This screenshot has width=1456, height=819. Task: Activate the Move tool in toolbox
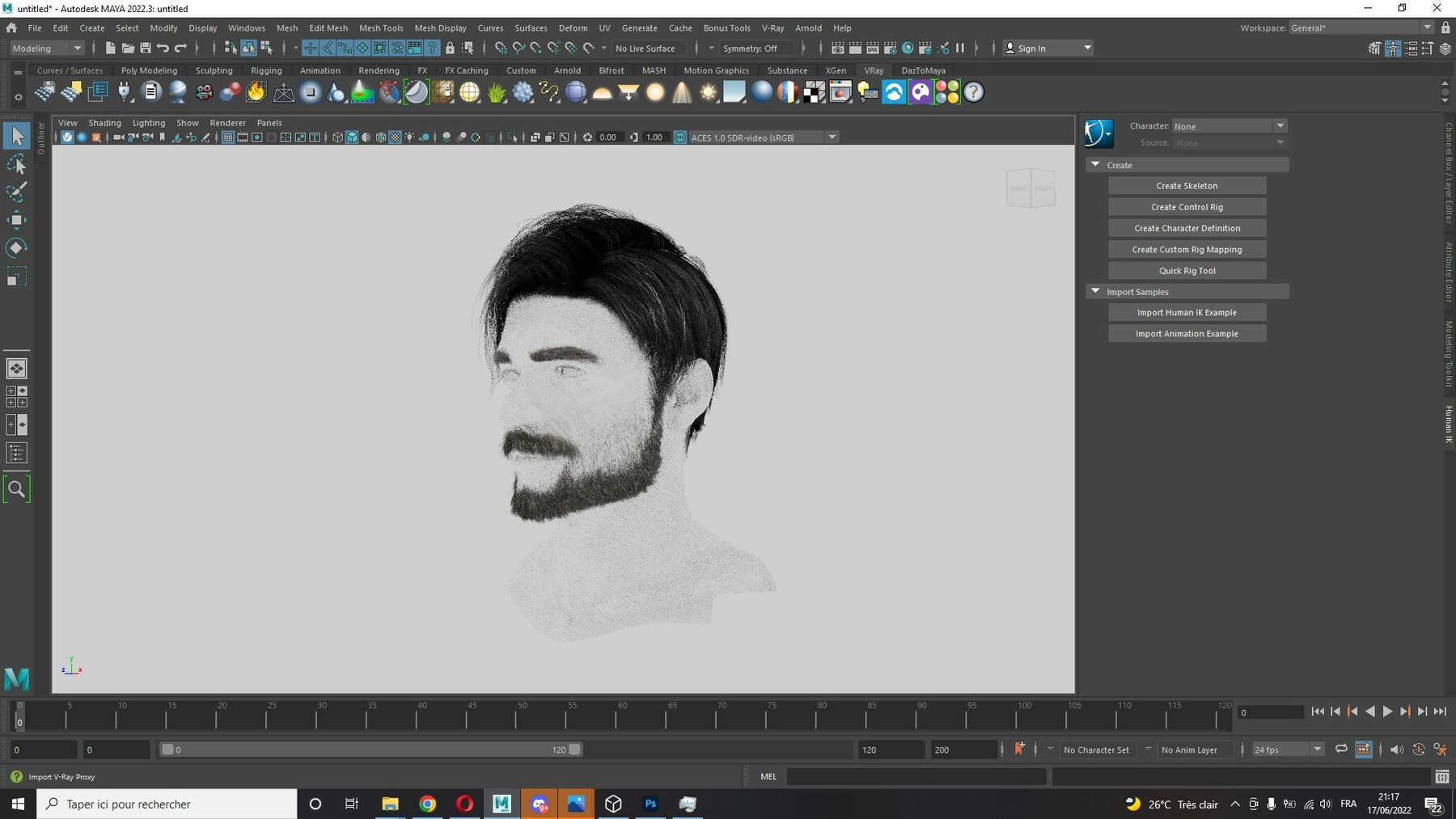coord(16,220)
